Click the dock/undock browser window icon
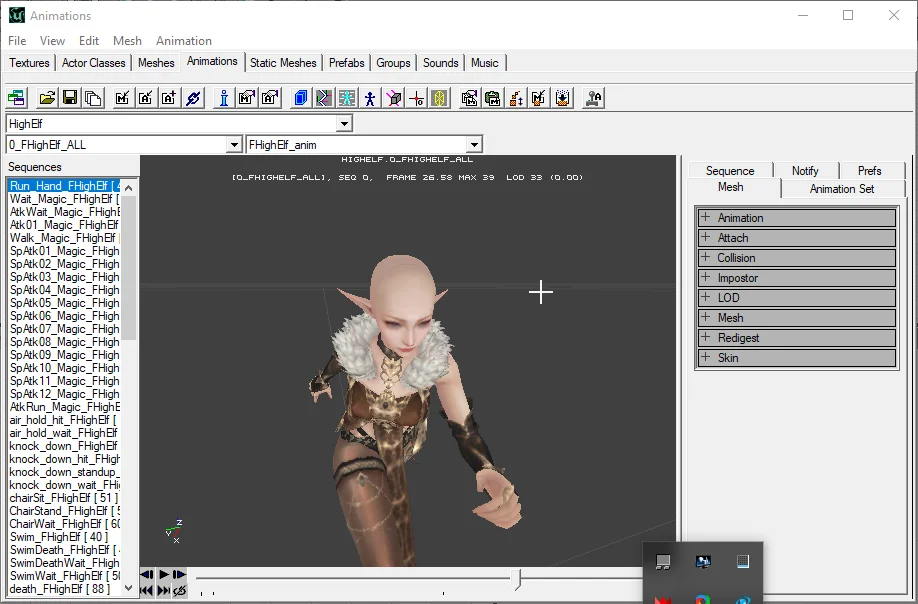 coord(17,98)
